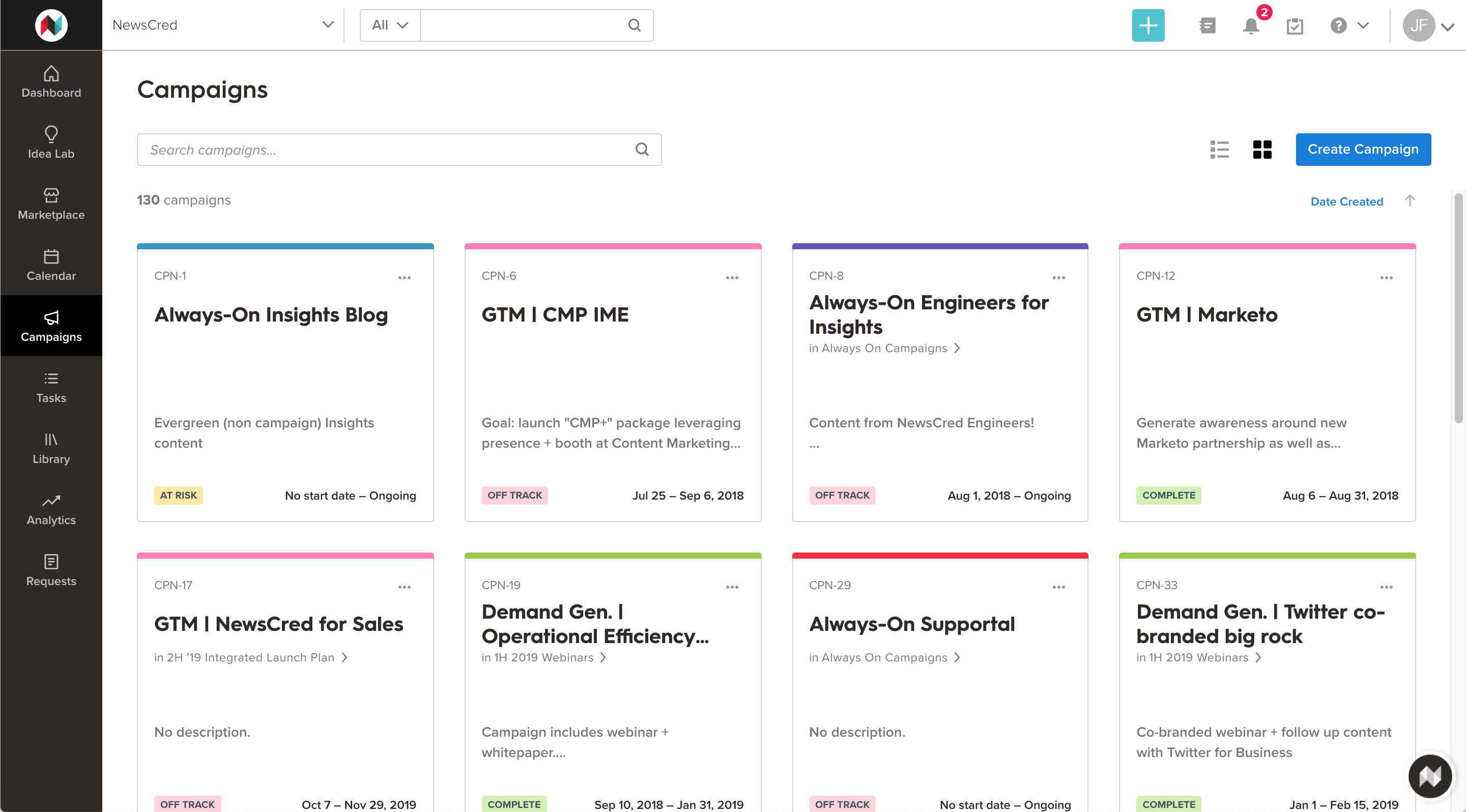Expand the NewsCred workspace dropdown
The width and height of the screenshot is (1466, 812).
[327, 25]
